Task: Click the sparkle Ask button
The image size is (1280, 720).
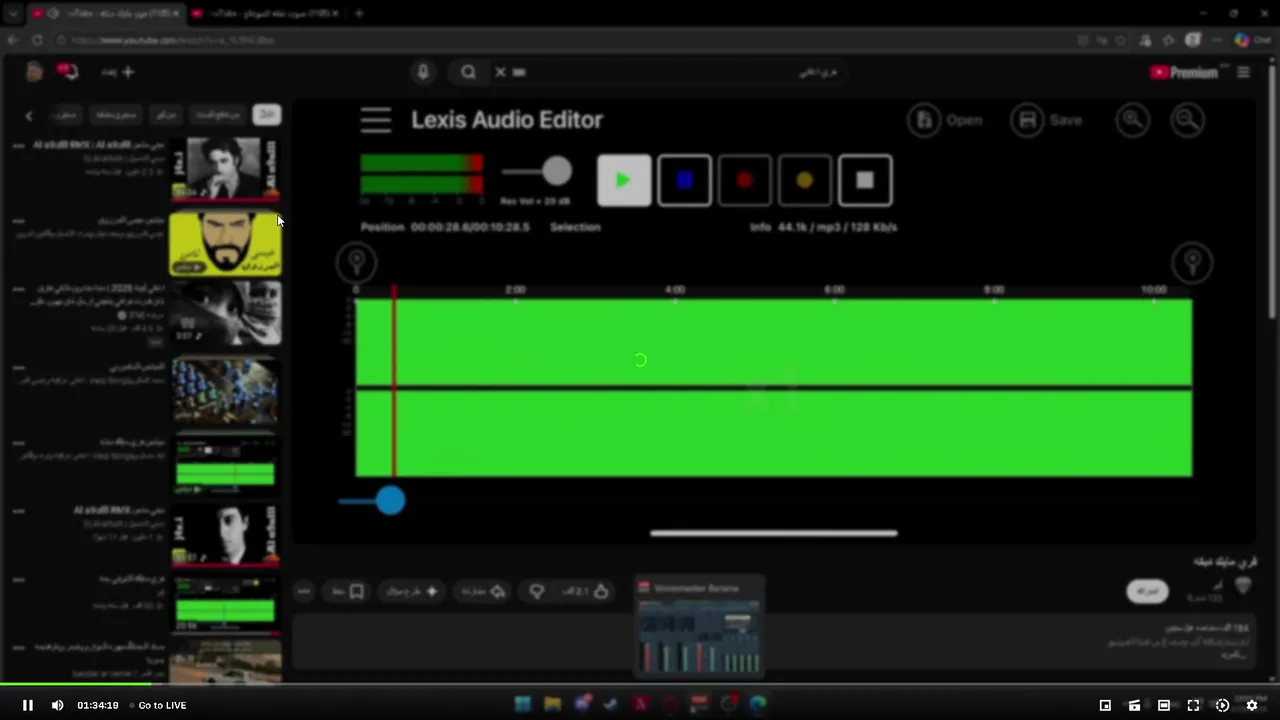Action: (412, 592)
